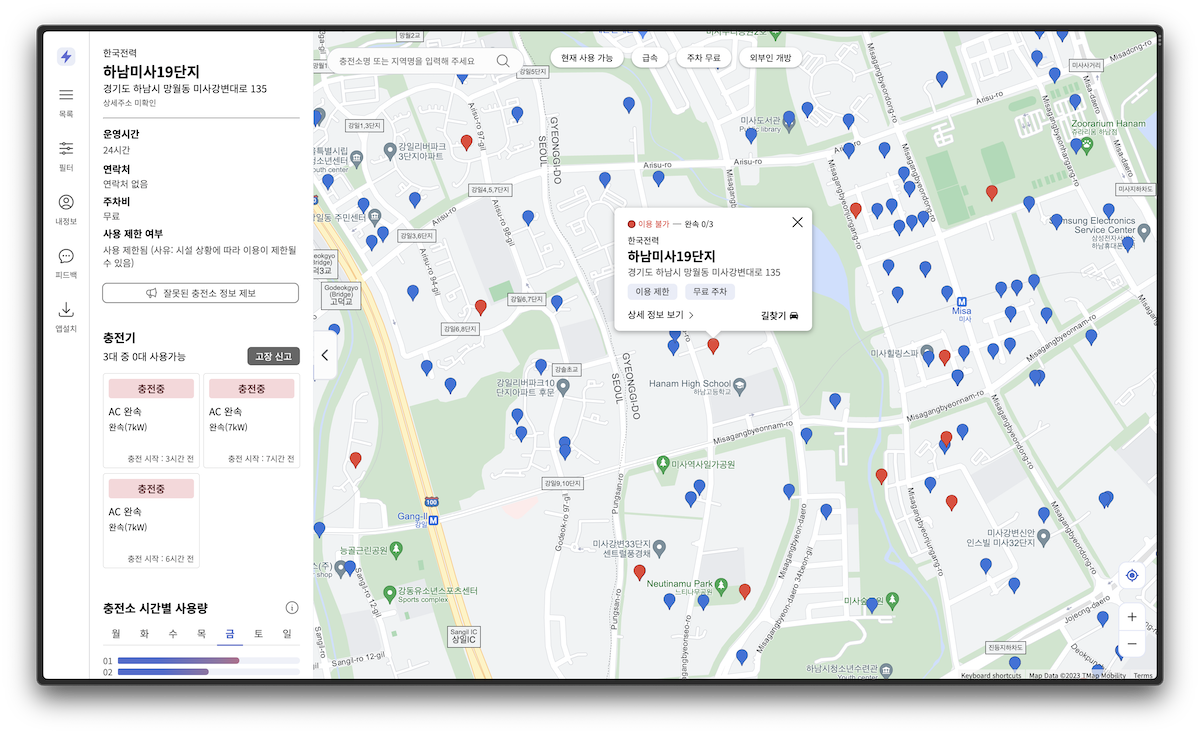
Task: Select charger card started 7시간 전
Action: (251, 421)
